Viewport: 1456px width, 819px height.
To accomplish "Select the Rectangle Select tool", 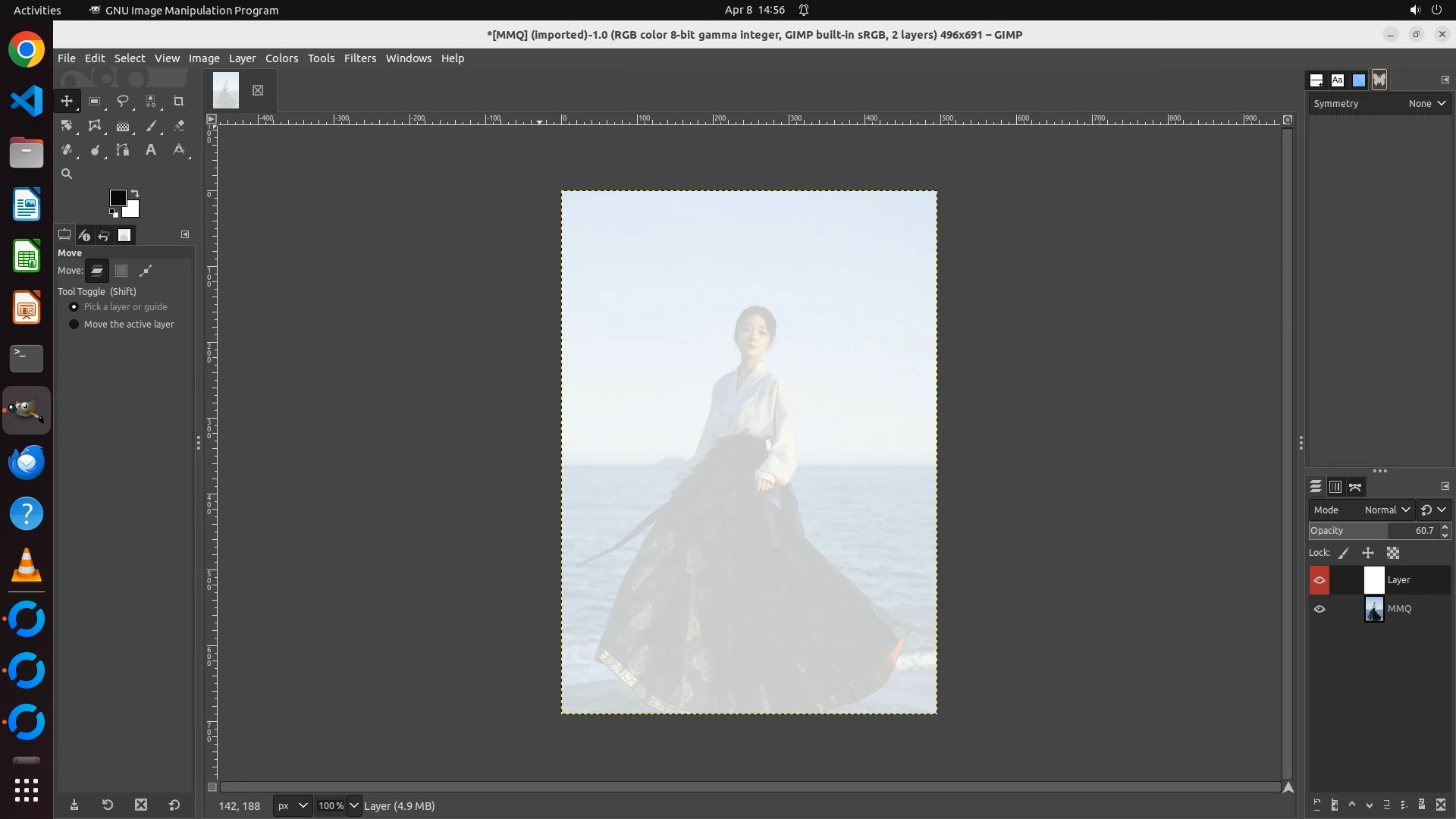I will [94, 102].
